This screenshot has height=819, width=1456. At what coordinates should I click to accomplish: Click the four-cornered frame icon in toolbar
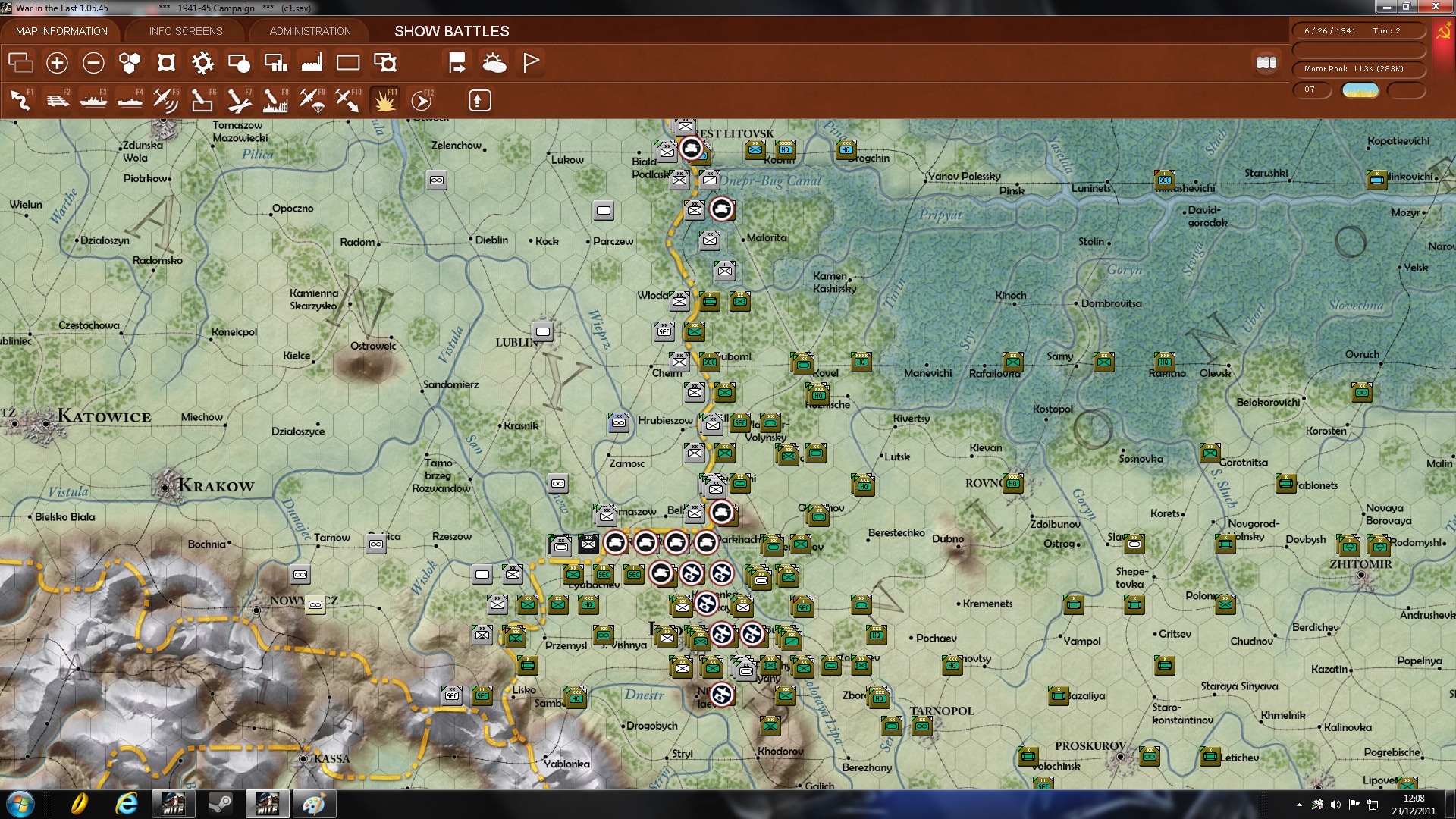tap(166, 62)
